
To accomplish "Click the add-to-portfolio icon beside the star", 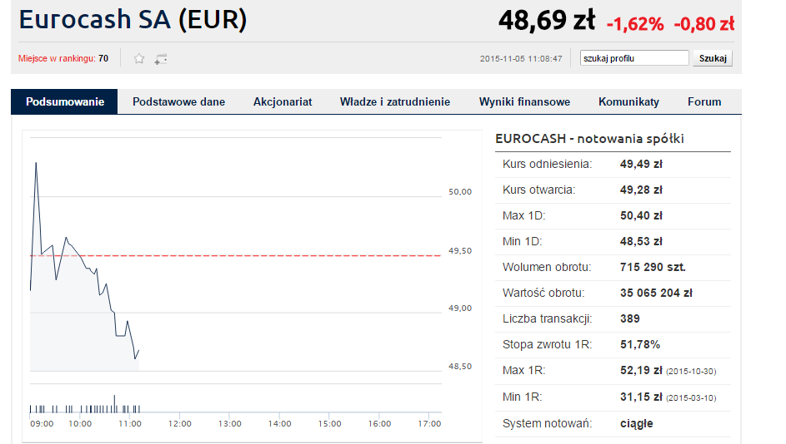I will pyautogui.click(x=161, y=59).
